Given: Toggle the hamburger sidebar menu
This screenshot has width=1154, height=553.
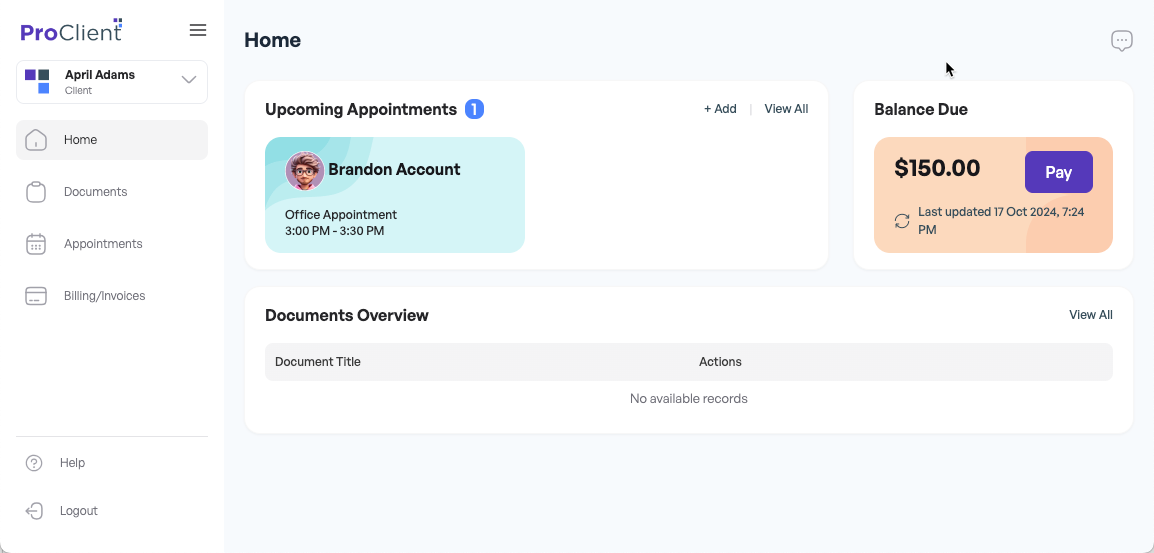Looking at the screenshot, I should [197, 30].
